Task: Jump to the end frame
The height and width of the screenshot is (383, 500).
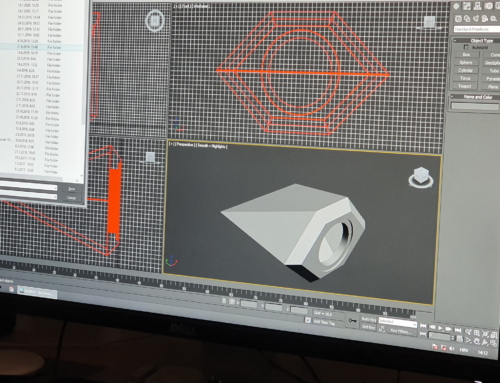Action: (x=458, y=330)
